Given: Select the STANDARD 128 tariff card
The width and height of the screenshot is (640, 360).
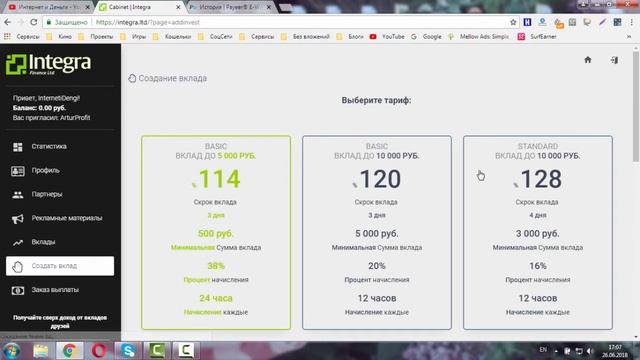Looking at the screenshot, I should pos(538,233).
